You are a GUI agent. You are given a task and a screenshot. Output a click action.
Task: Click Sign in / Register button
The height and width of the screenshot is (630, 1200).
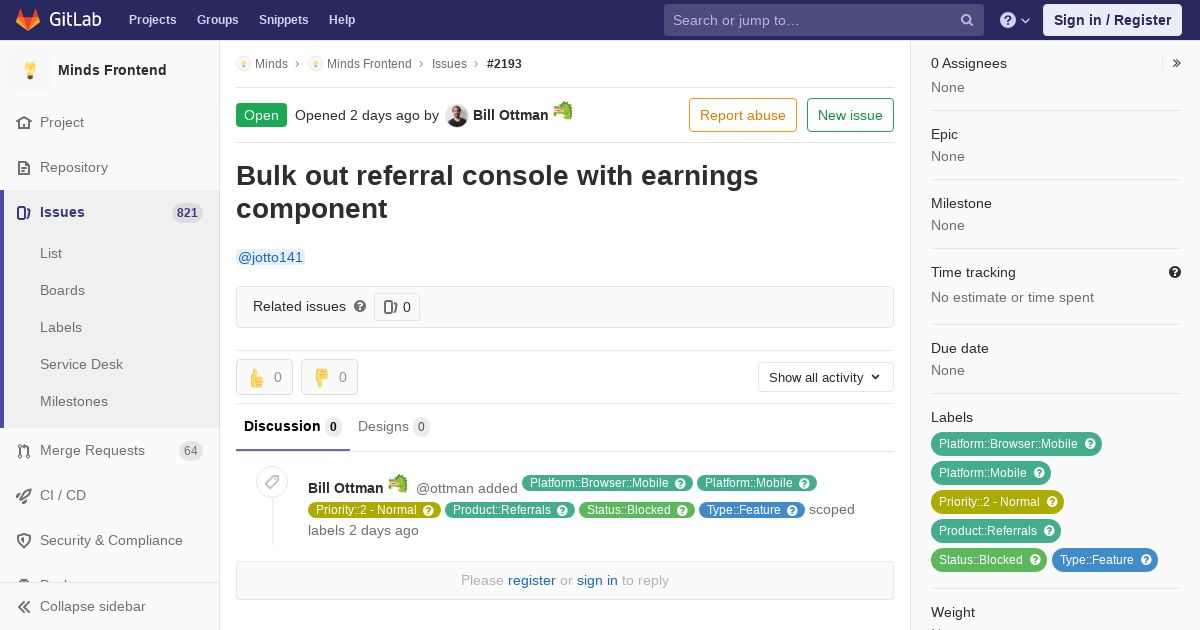(x=1112, y=20)
